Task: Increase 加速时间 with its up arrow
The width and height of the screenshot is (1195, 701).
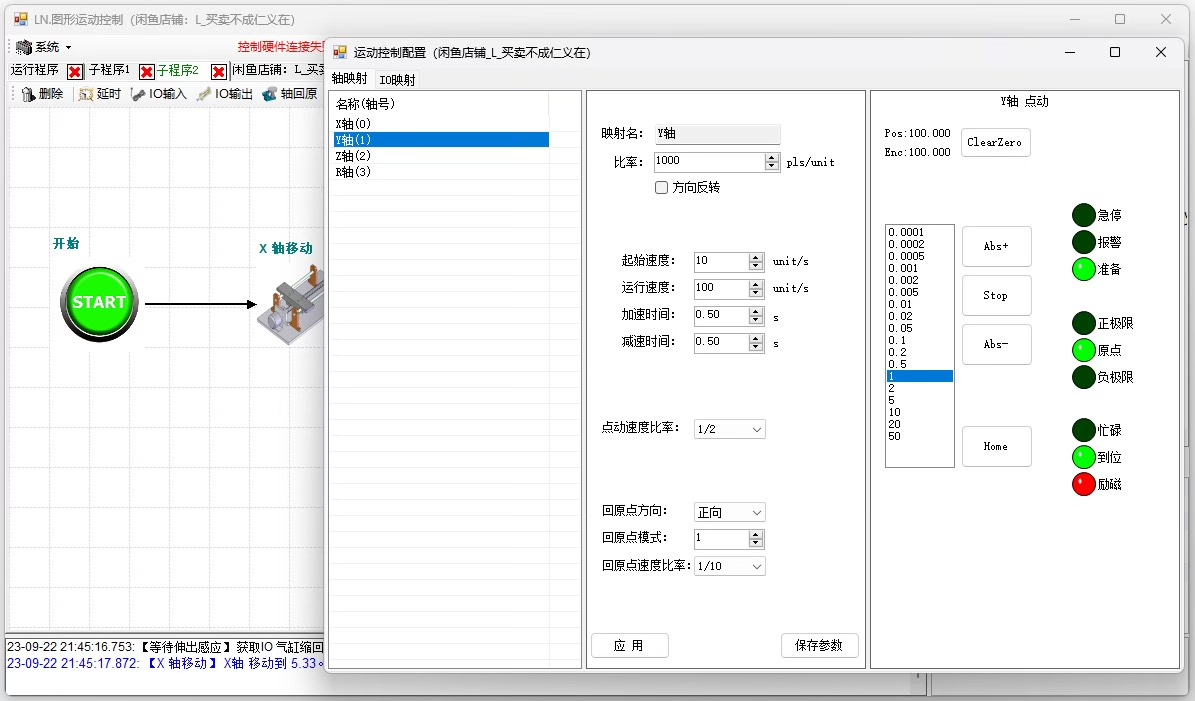Action: [755, 311]
